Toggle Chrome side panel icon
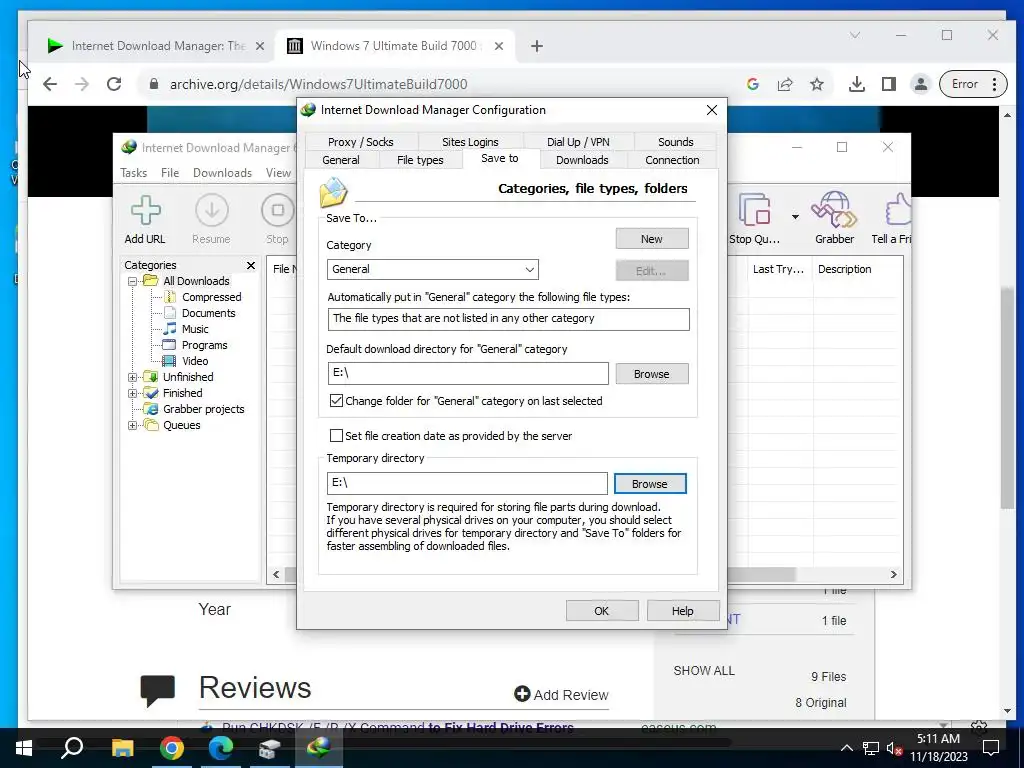Viewport: 1024px width, 768px height. pyautogui.click(x=889, y=84)
